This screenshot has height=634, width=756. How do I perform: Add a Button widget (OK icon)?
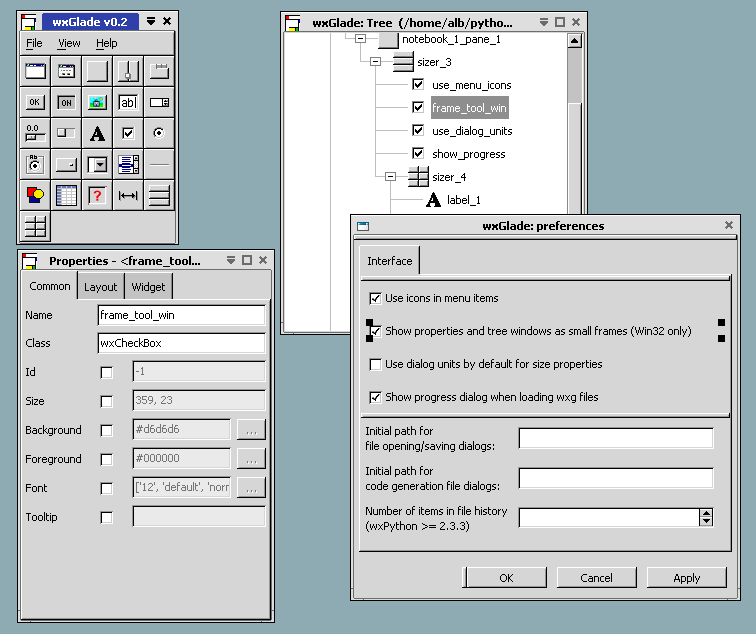click(x=35, y=102)
